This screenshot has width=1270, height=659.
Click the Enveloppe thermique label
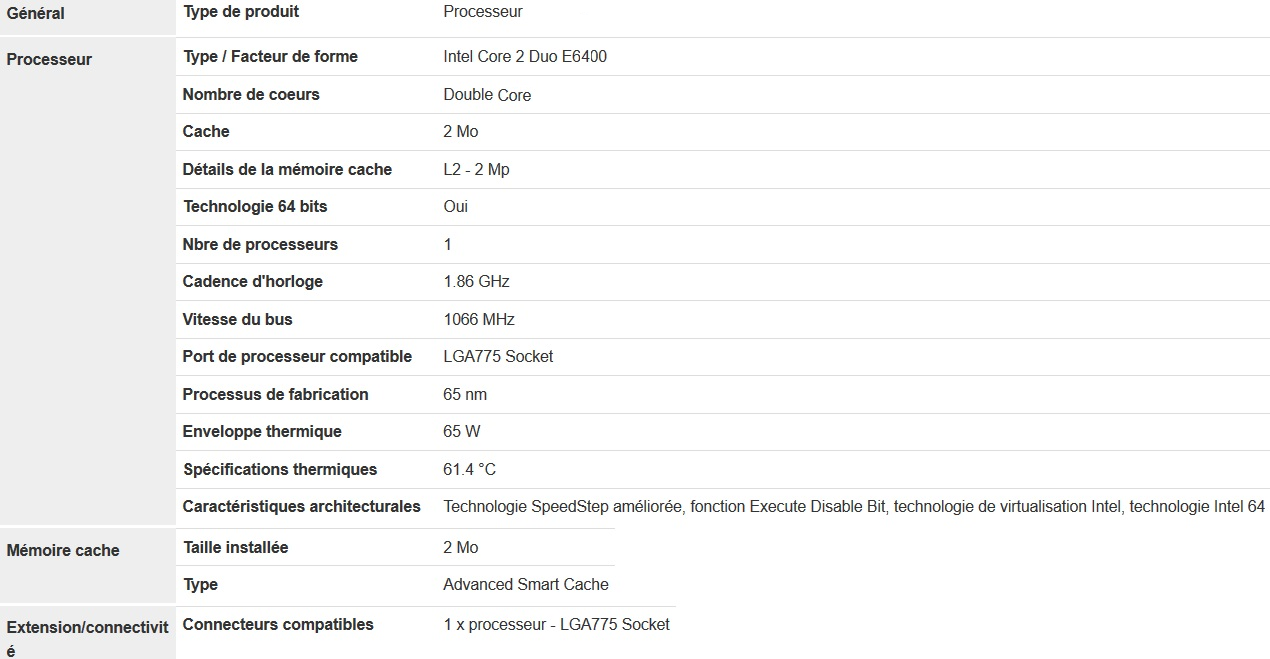pyautogui.click(x=262, y=432)
